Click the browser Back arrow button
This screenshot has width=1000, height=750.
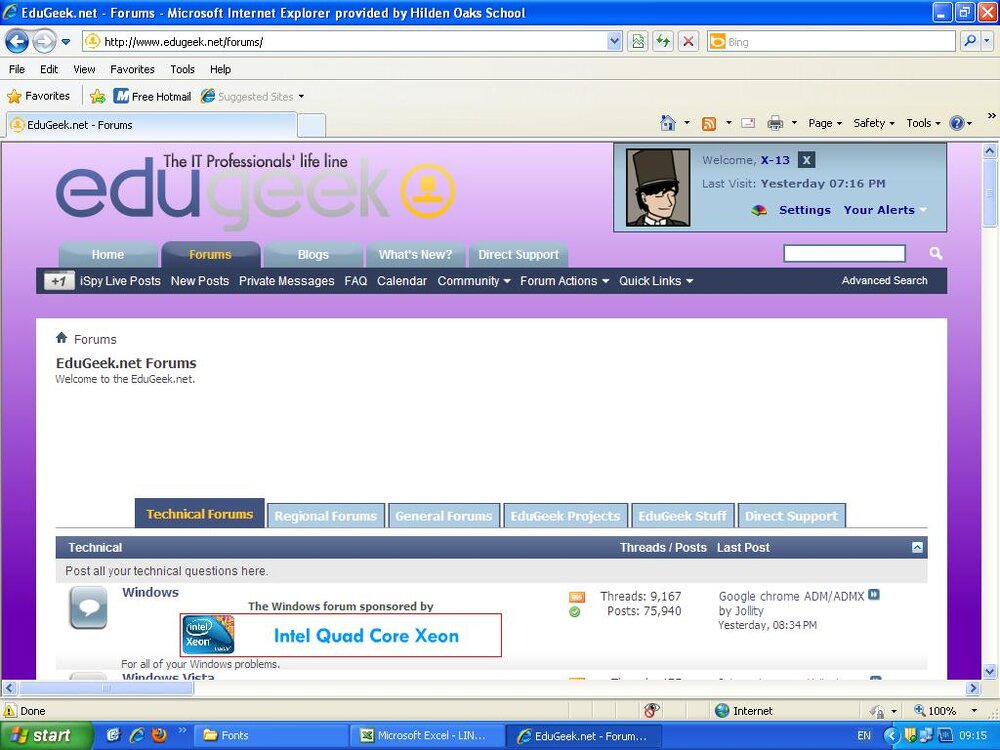pos(17,42)
